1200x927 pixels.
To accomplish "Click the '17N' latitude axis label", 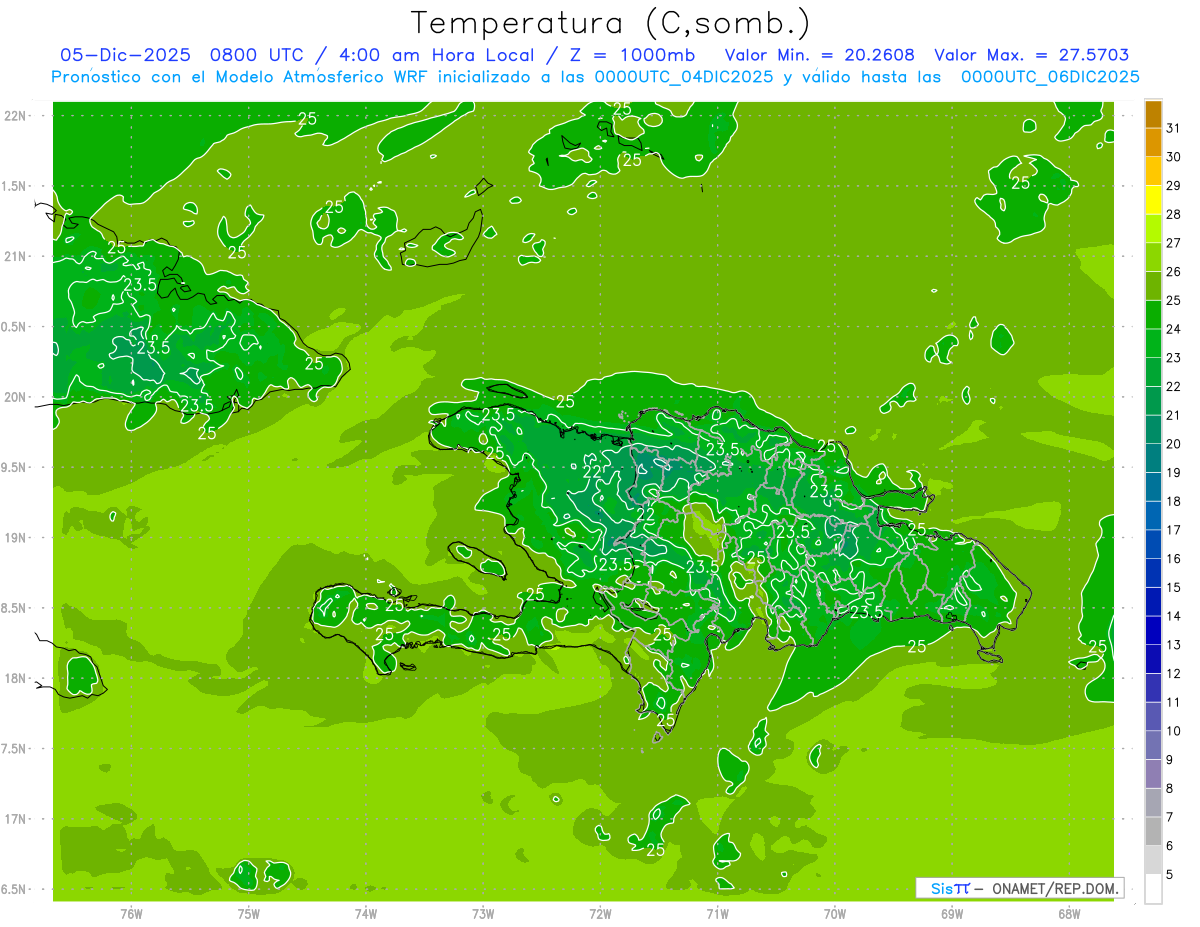I will [x=14, y=819].
